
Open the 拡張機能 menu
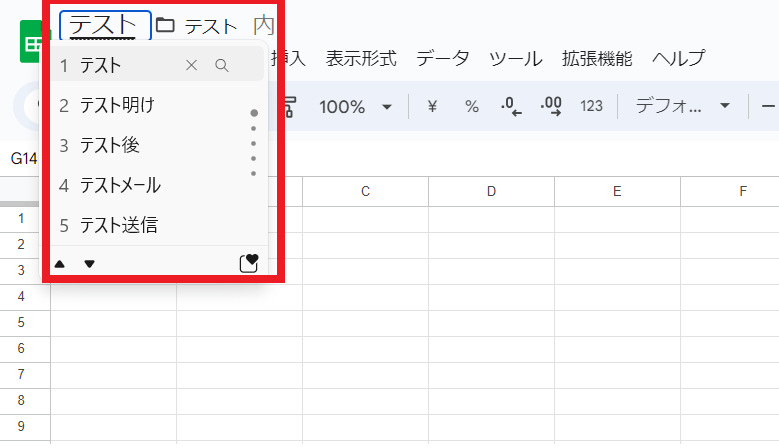coord(597,58)
